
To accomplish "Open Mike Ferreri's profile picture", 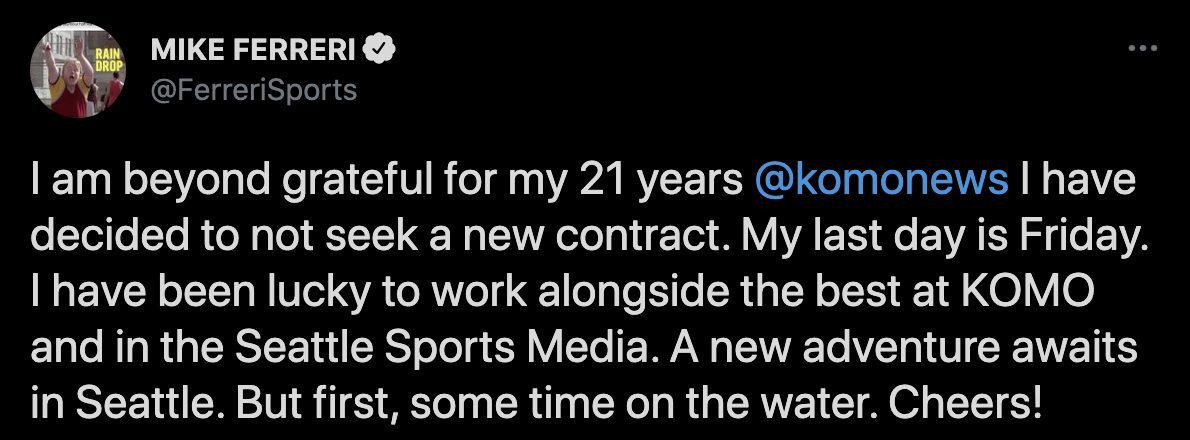I will click(77, 70).
